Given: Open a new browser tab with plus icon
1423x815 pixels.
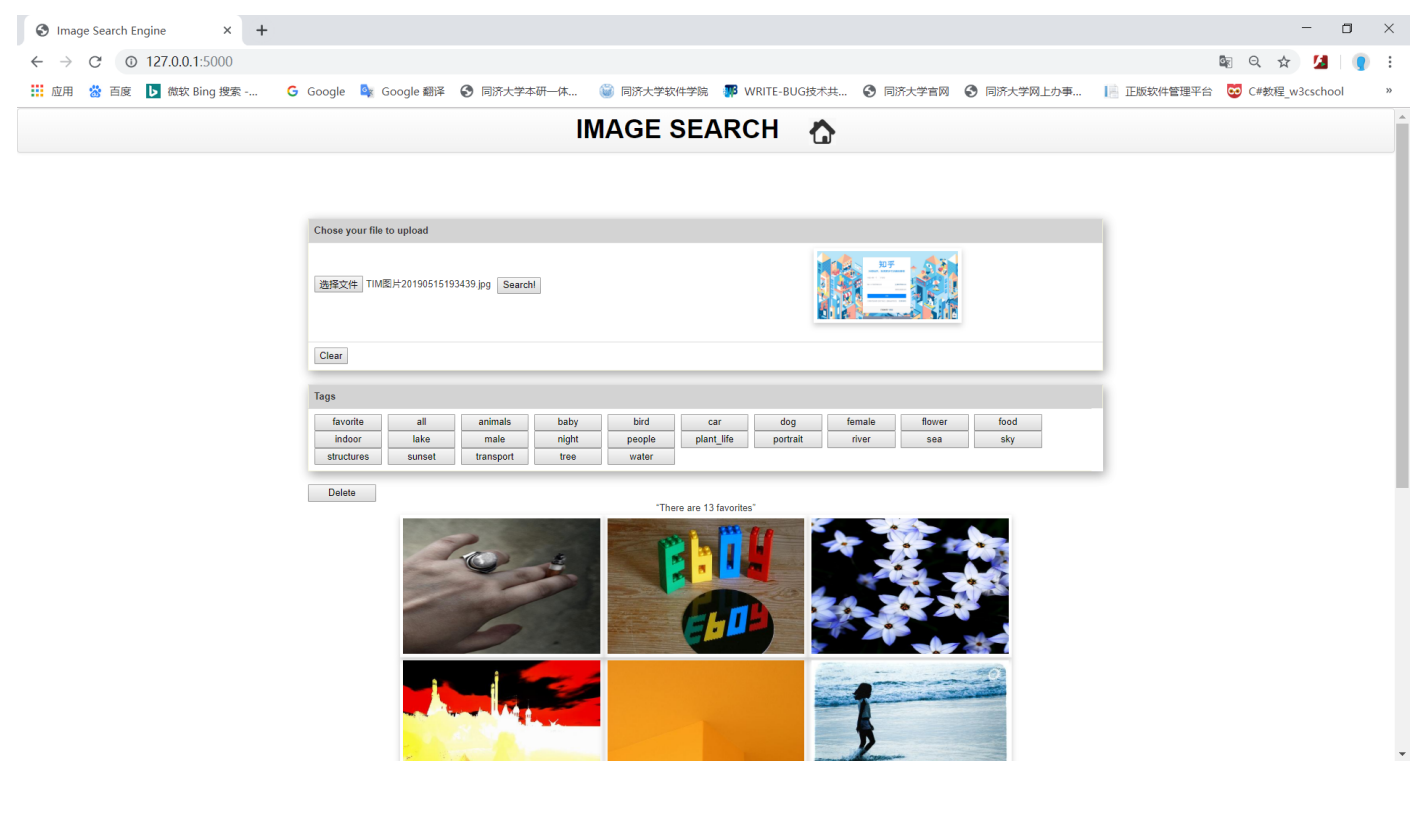Looking at the screenshot, I should 262,30.
